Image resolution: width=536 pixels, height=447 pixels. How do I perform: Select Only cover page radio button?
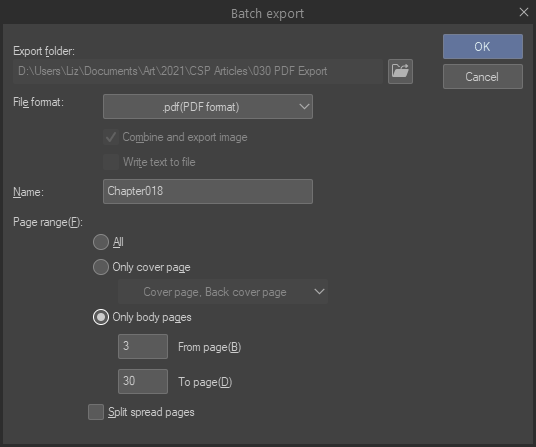[101, 267]
